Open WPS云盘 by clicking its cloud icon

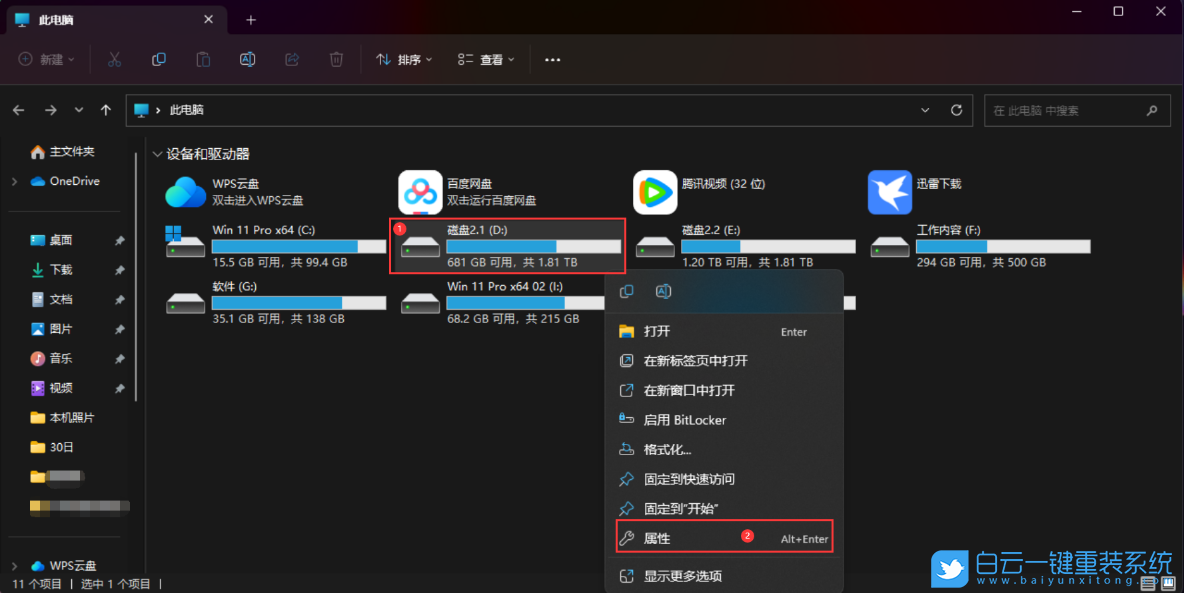point(185,192)
